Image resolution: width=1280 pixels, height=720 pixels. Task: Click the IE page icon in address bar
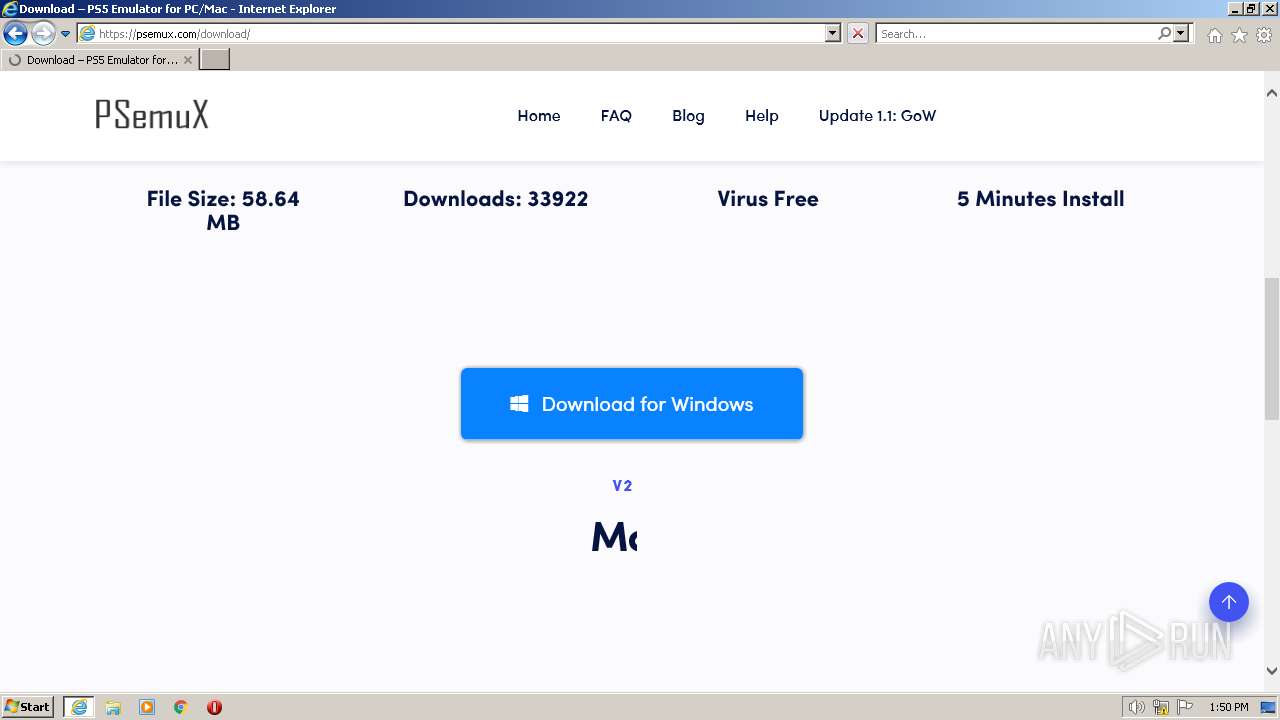tap(87, 33)
